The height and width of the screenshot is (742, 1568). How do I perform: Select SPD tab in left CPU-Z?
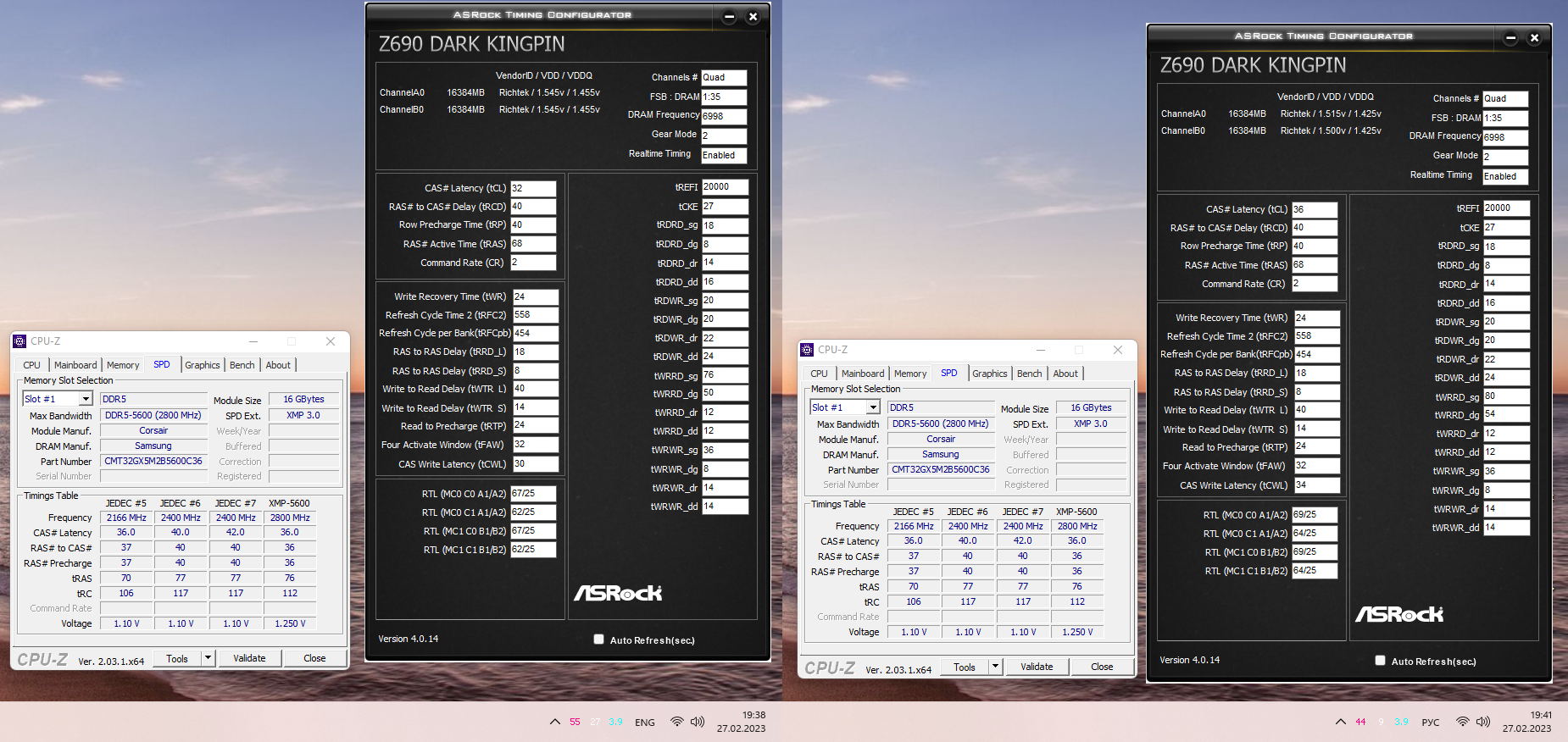[x=162, y=364]
